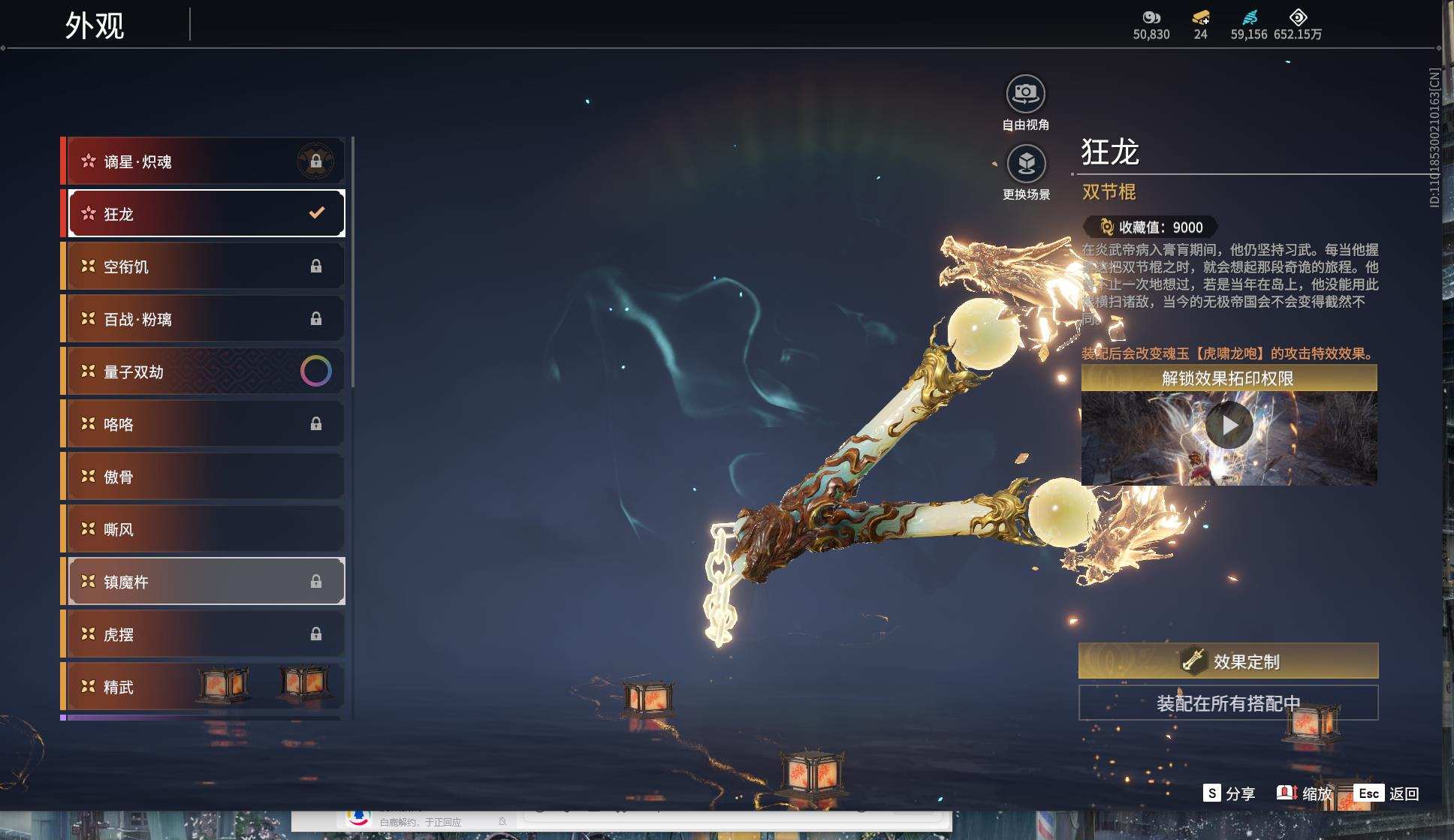
Task: Click the lock icon on 空衔饥
Action: pyautogui.click(x=316, y=266)
